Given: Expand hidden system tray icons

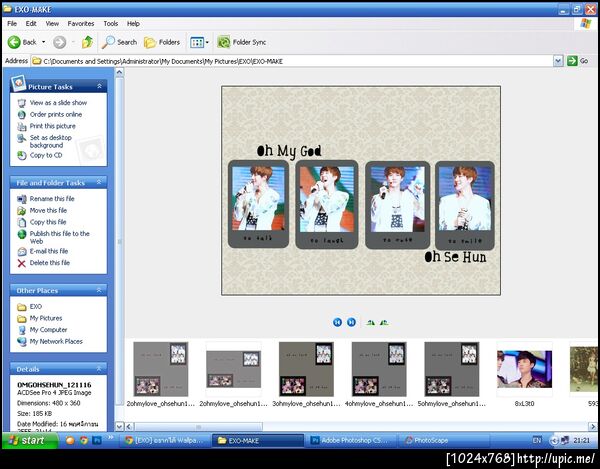Looking at the screenshot, I should click(x=554, y=441).
